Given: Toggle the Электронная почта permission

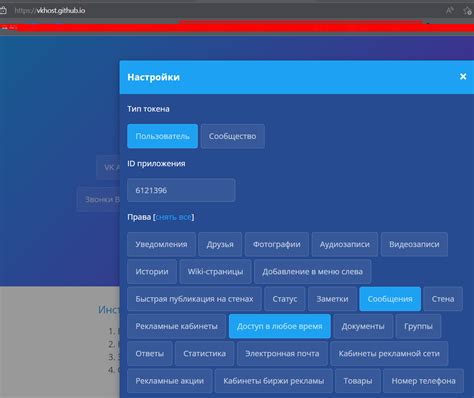Looking at the screenshot, I should tap(282, 354).
